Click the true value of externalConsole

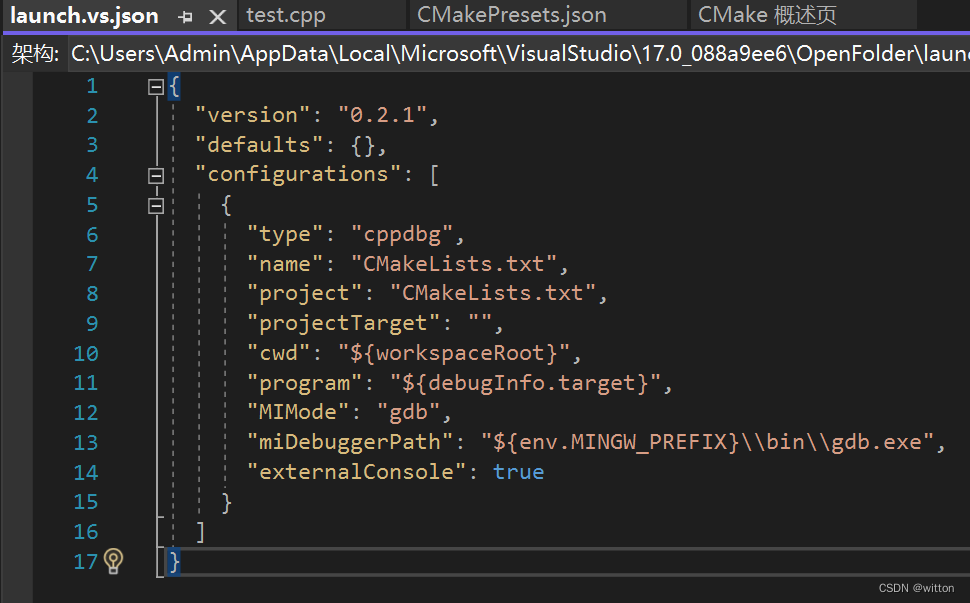coord(518,471)
